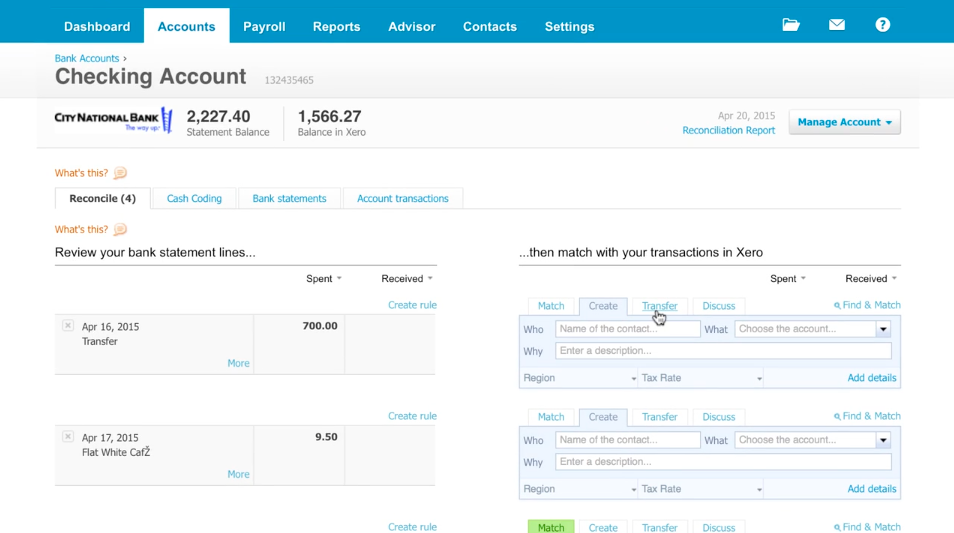This screenshot has width=954, height=533.
Task: Sort by Received in Xero transactions
Action: point(871,278)
